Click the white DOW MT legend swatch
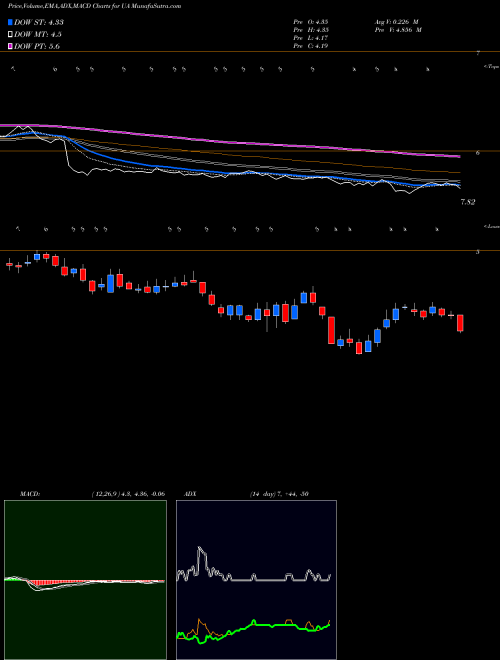 click(x=10, y=35)
